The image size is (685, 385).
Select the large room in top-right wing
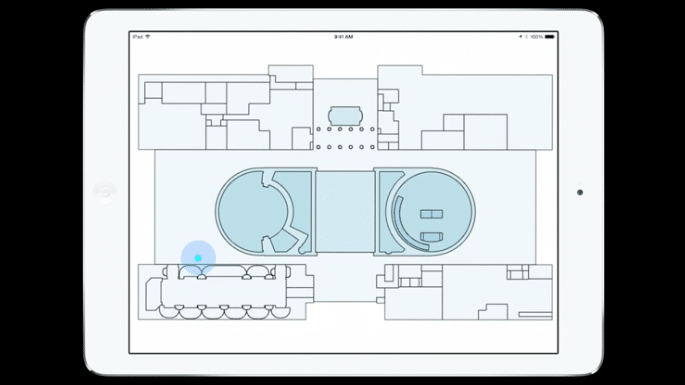[485, 132]
